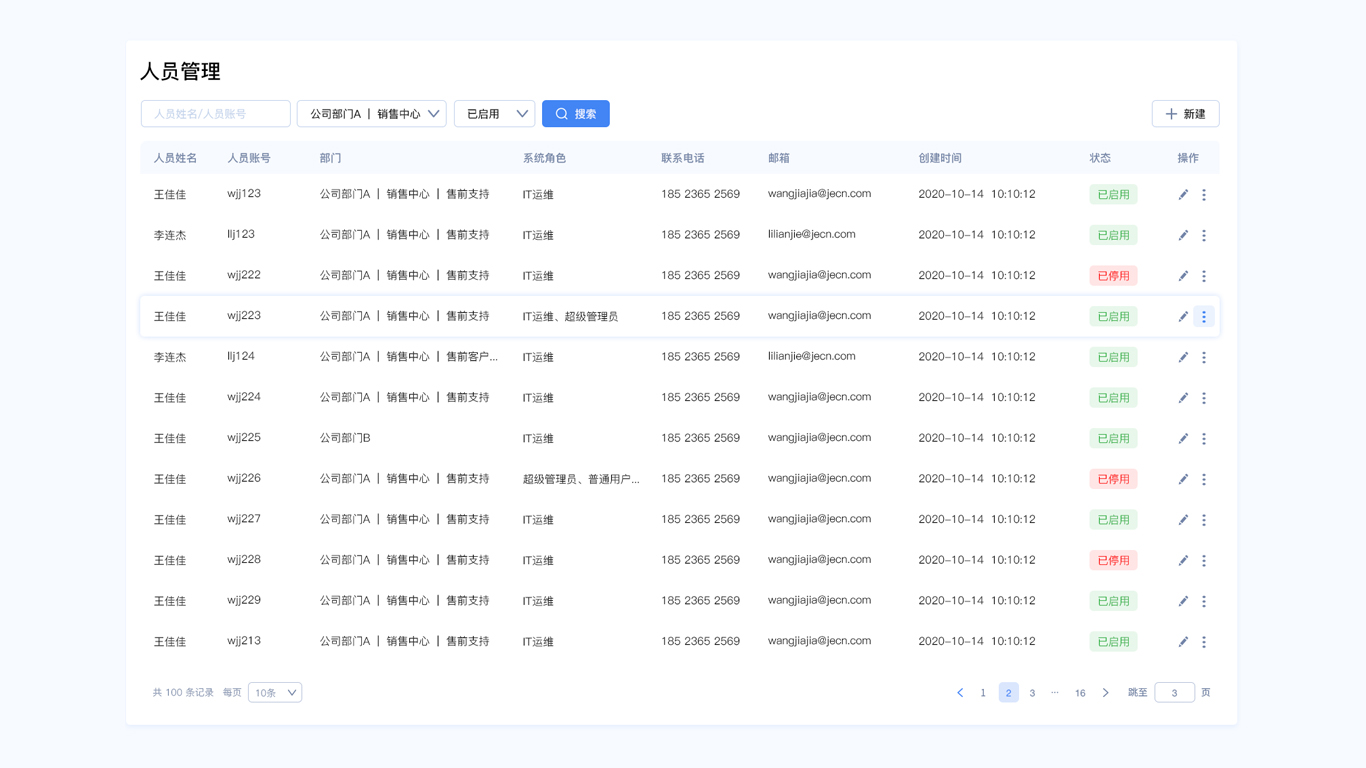Viewport: 1366px width, 768px height.
Task: Click the 部门 column header
Action: point(331,158)
